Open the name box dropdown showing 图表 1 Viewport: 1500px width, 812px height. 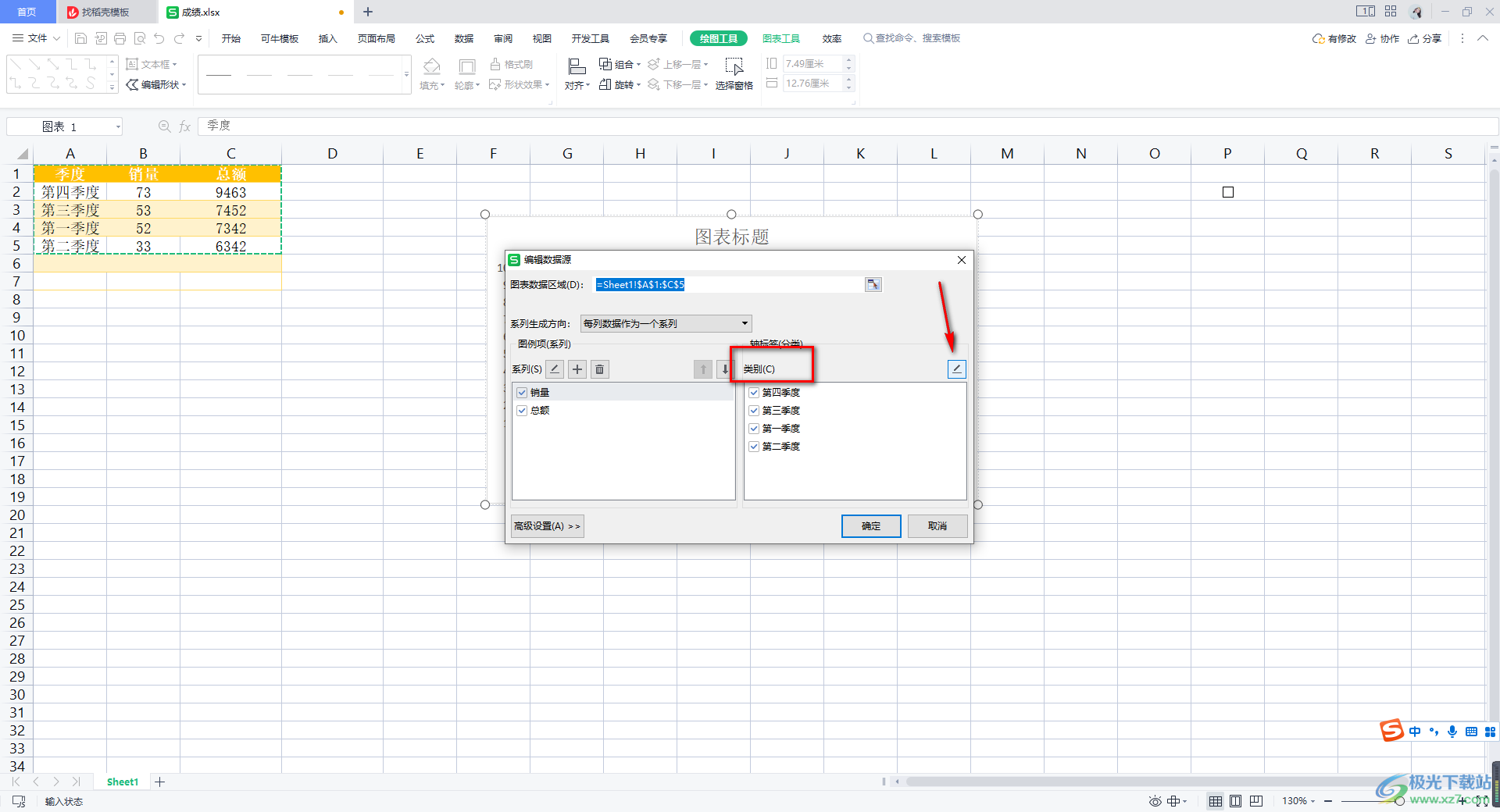click(118, 126)
